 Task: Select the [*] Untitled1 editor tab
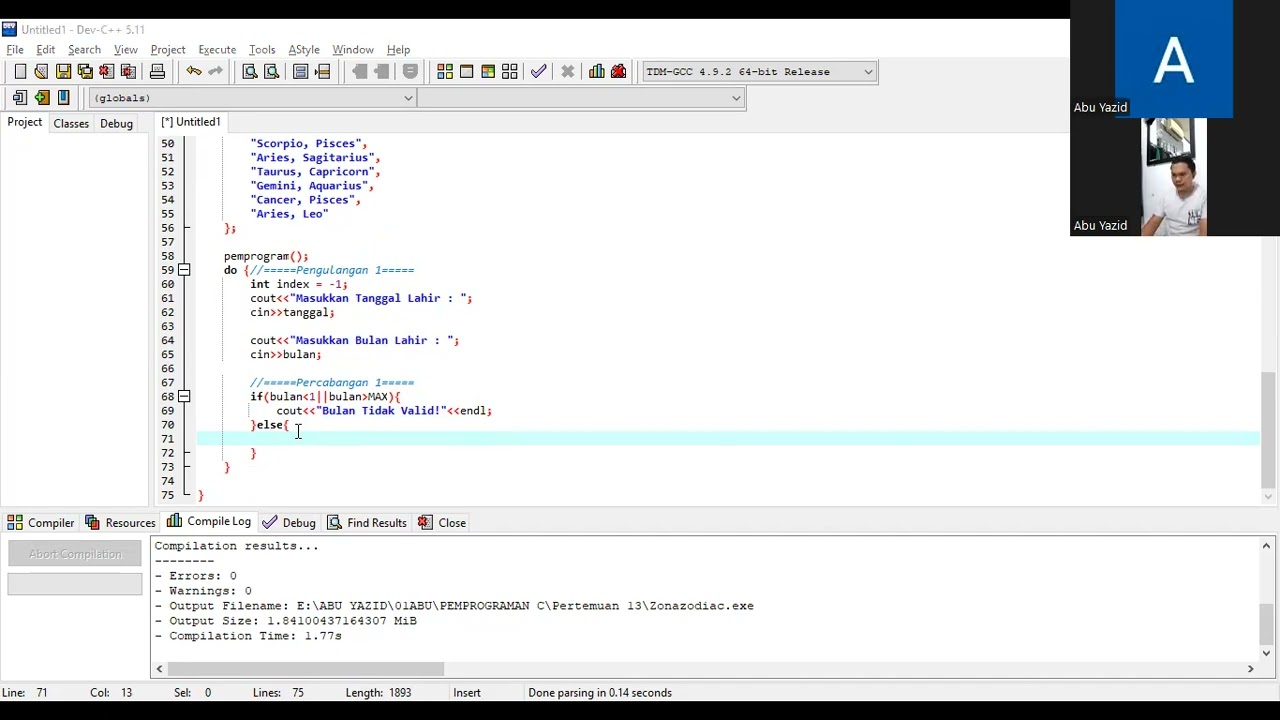[190, 122]
